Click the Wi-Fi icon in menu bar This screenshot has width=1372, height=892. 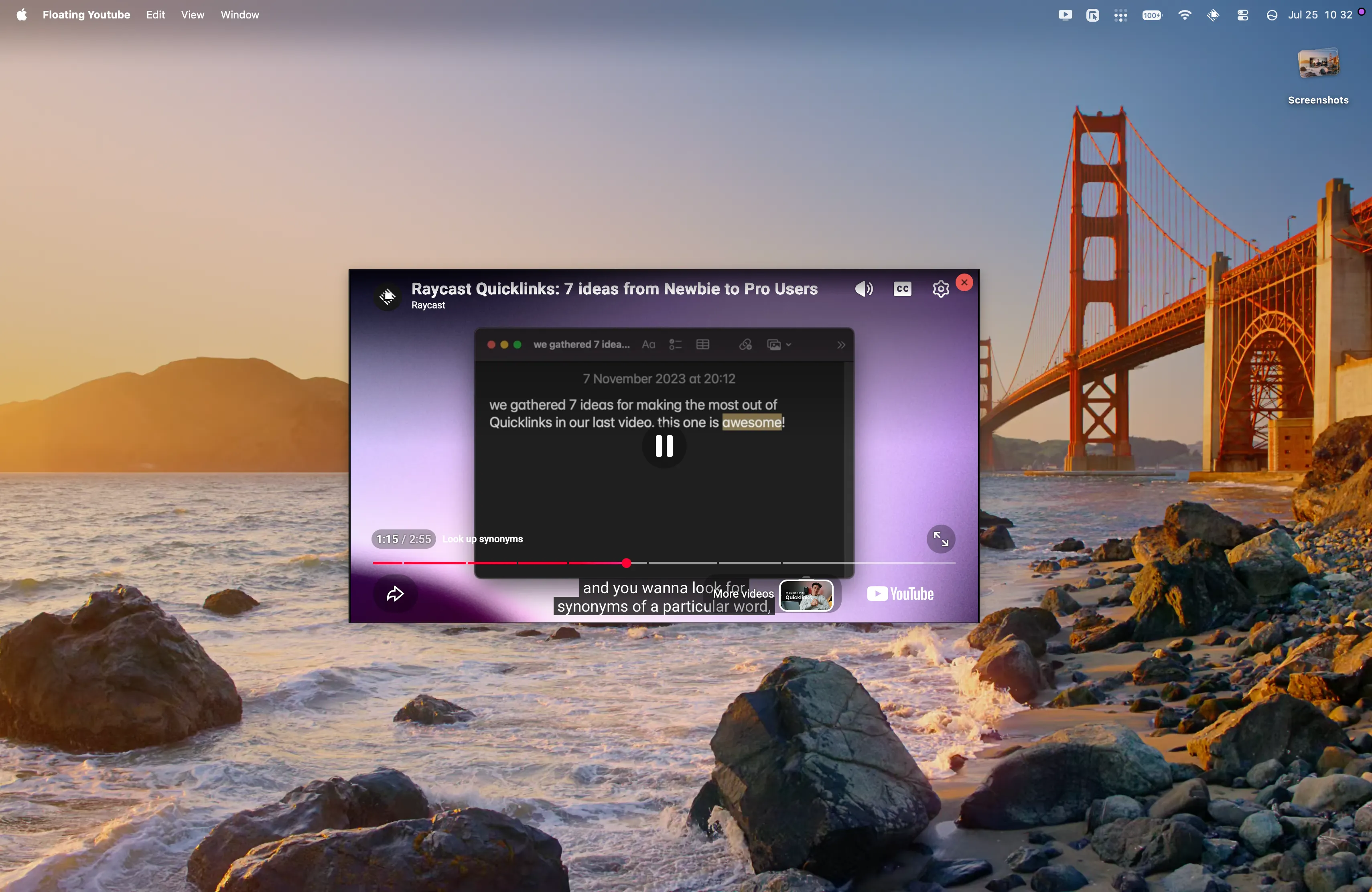click(x=1185, y=15)
